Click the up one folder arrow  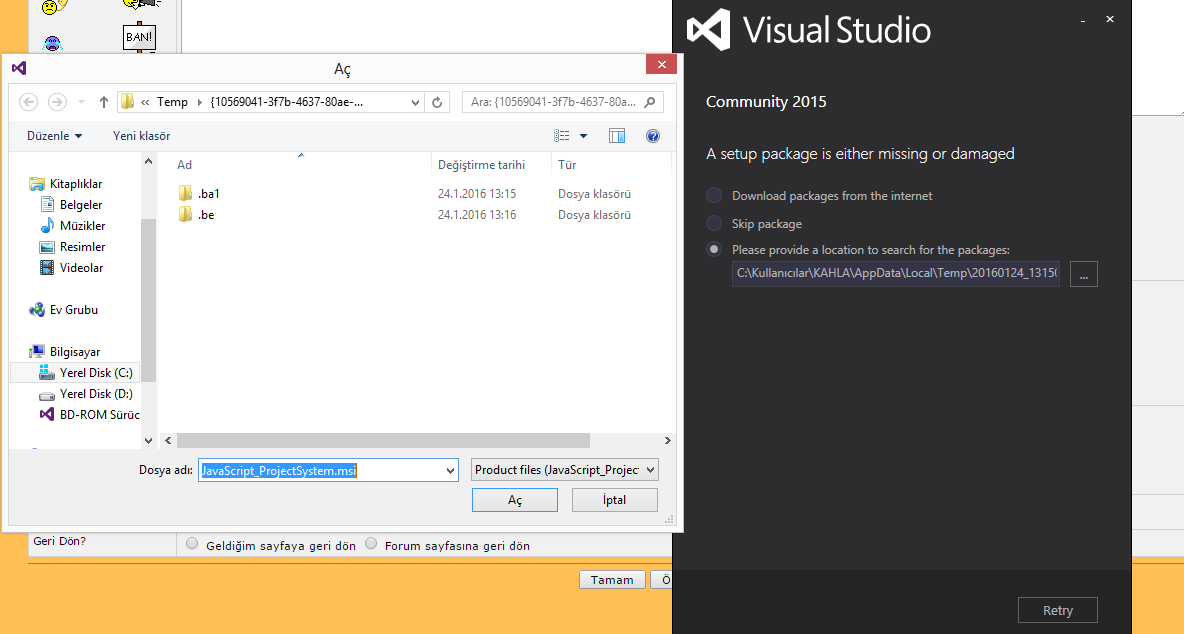[x=104, y=102]
